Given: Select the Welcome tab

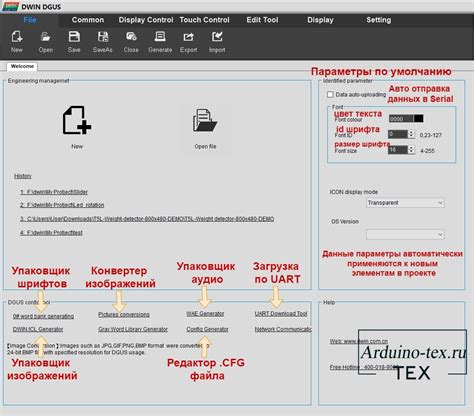Looking at the screenshot, I should click(22, 66).
